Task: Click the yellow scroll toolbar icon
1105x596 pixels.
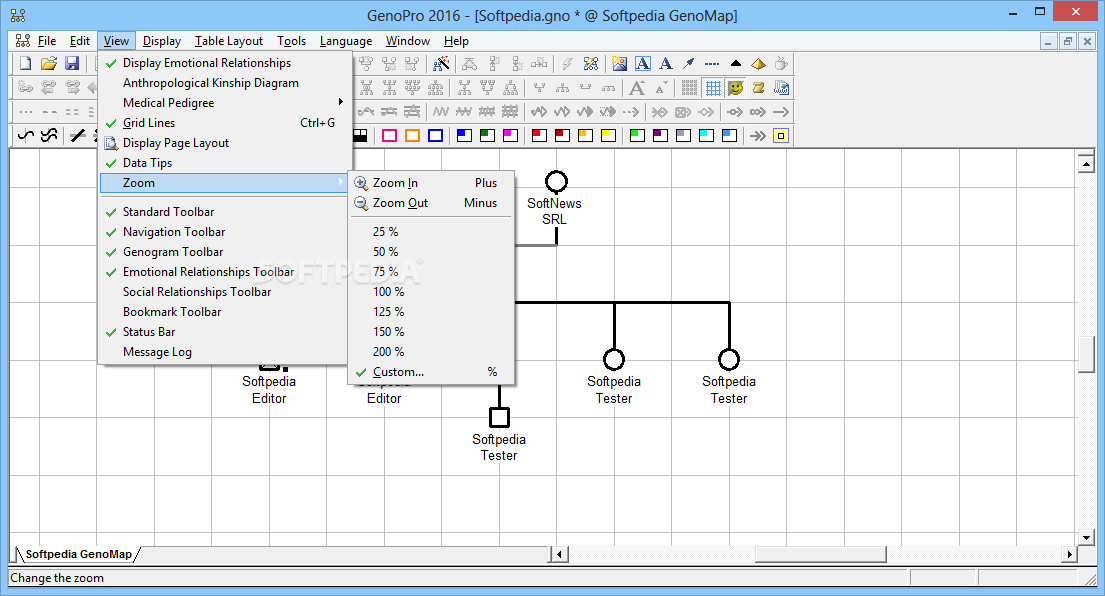Action: (x=758, y=88)
